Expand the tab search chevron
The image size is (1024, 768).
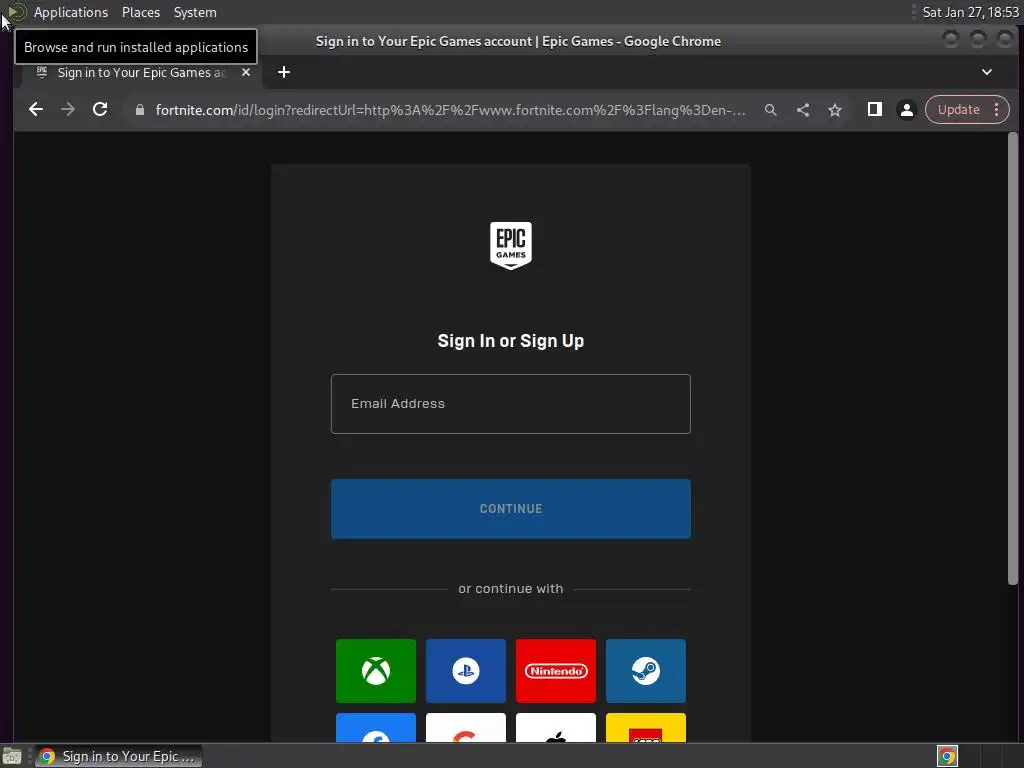[x=987, y=72]
